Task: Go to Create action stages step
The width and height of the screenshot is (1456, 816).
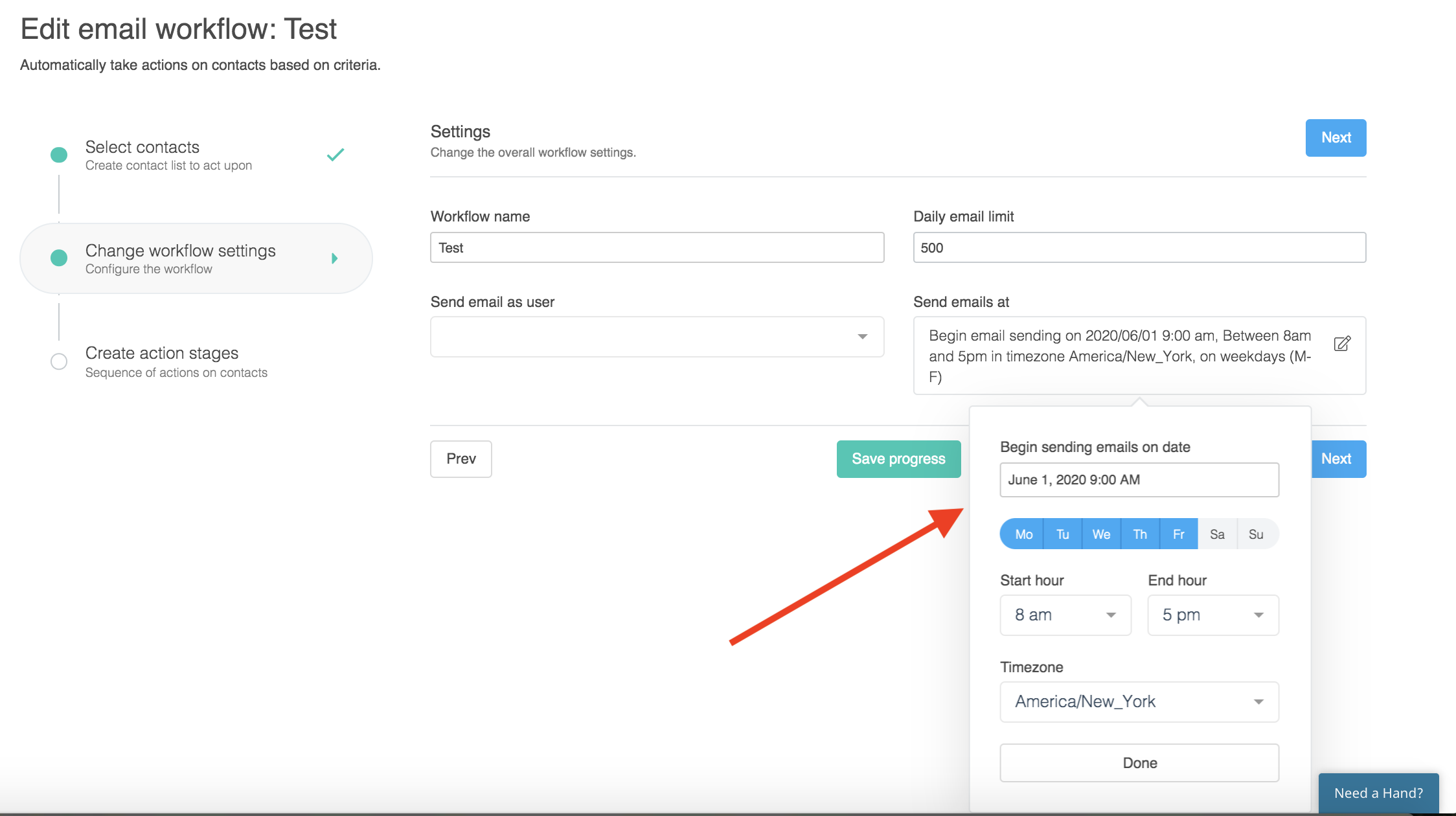Action: click(162, 354)
